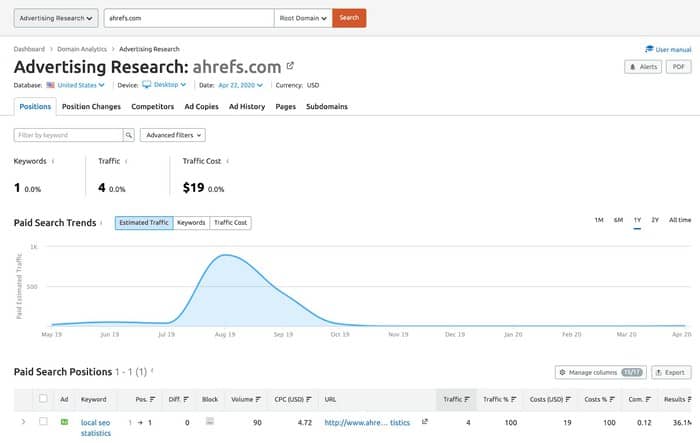Open the Root Domain dropdown
700x443 pixels.
[303, 18]
